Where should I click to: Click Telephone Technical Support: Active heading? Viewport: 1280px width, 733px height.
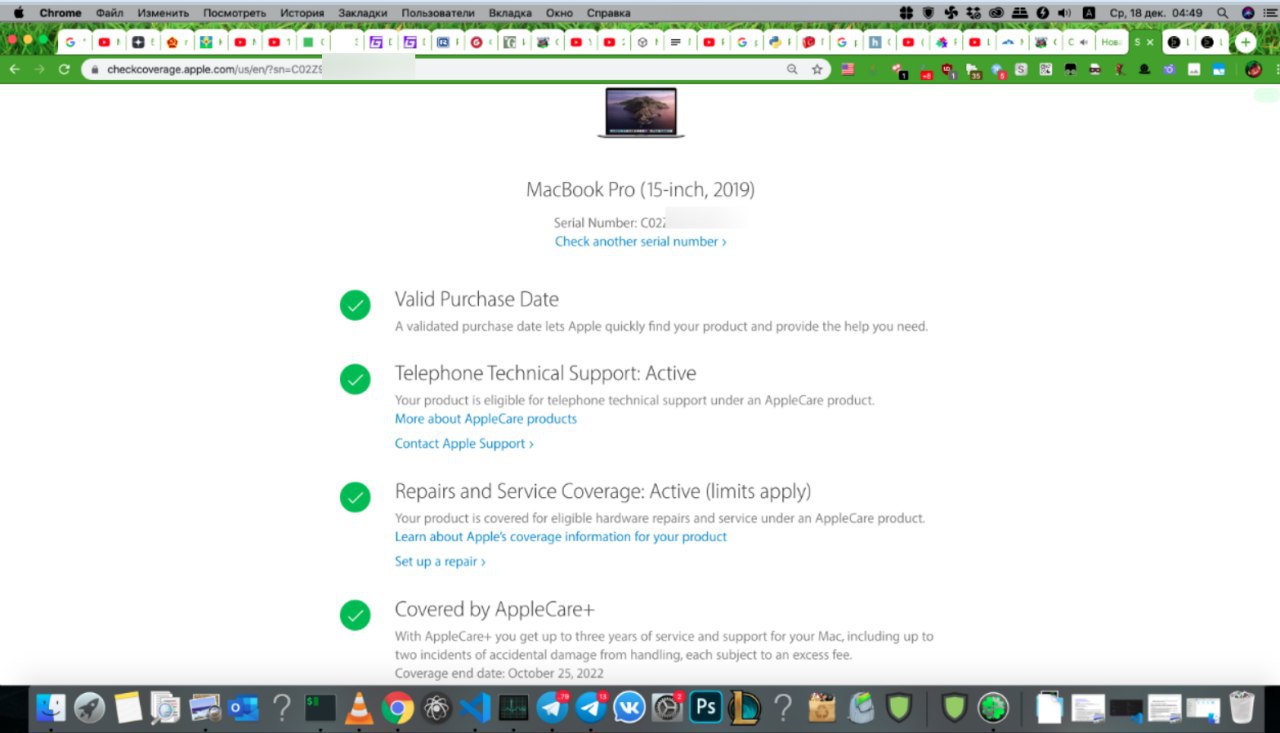coord(545,373)
